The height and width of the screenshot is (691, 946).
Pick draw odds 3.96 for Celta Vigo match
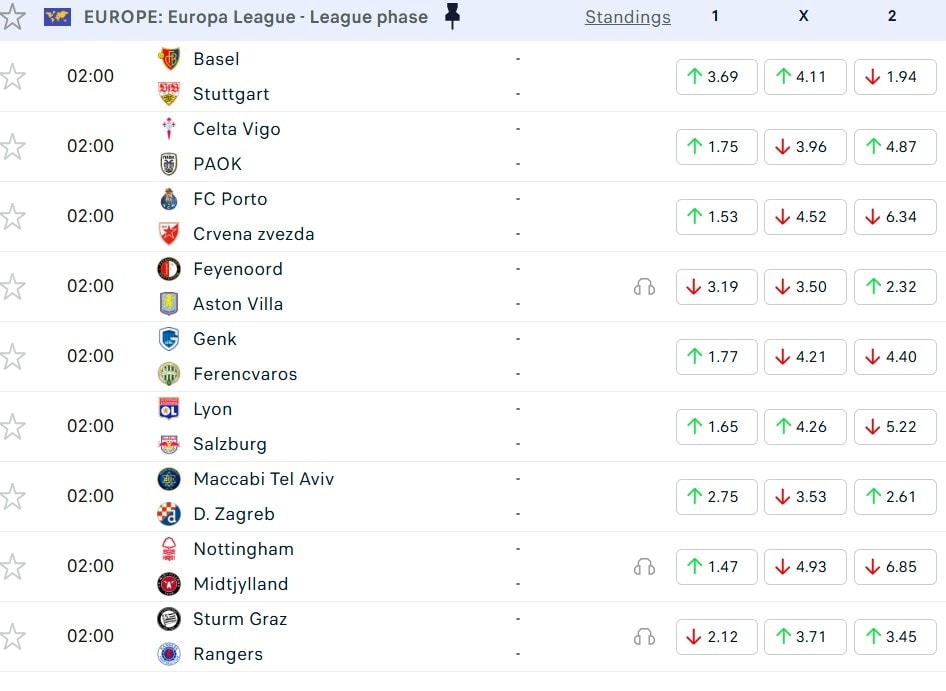(x=804, y=147)
